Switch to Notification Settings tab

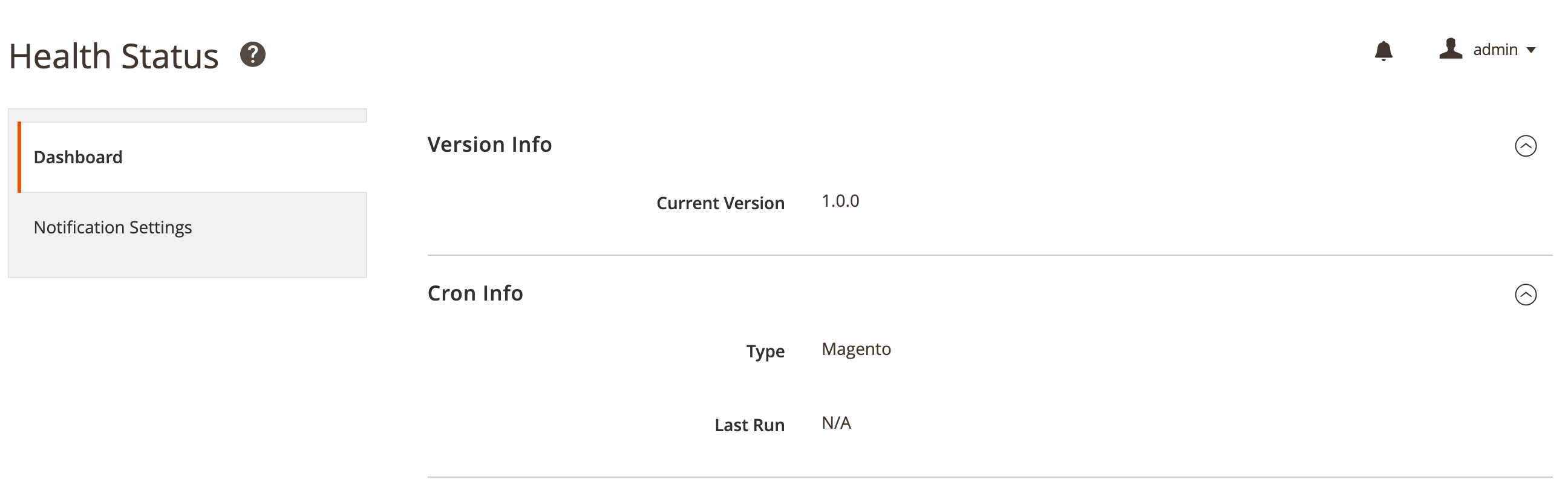pyautogui.click(x=113, y=227)
